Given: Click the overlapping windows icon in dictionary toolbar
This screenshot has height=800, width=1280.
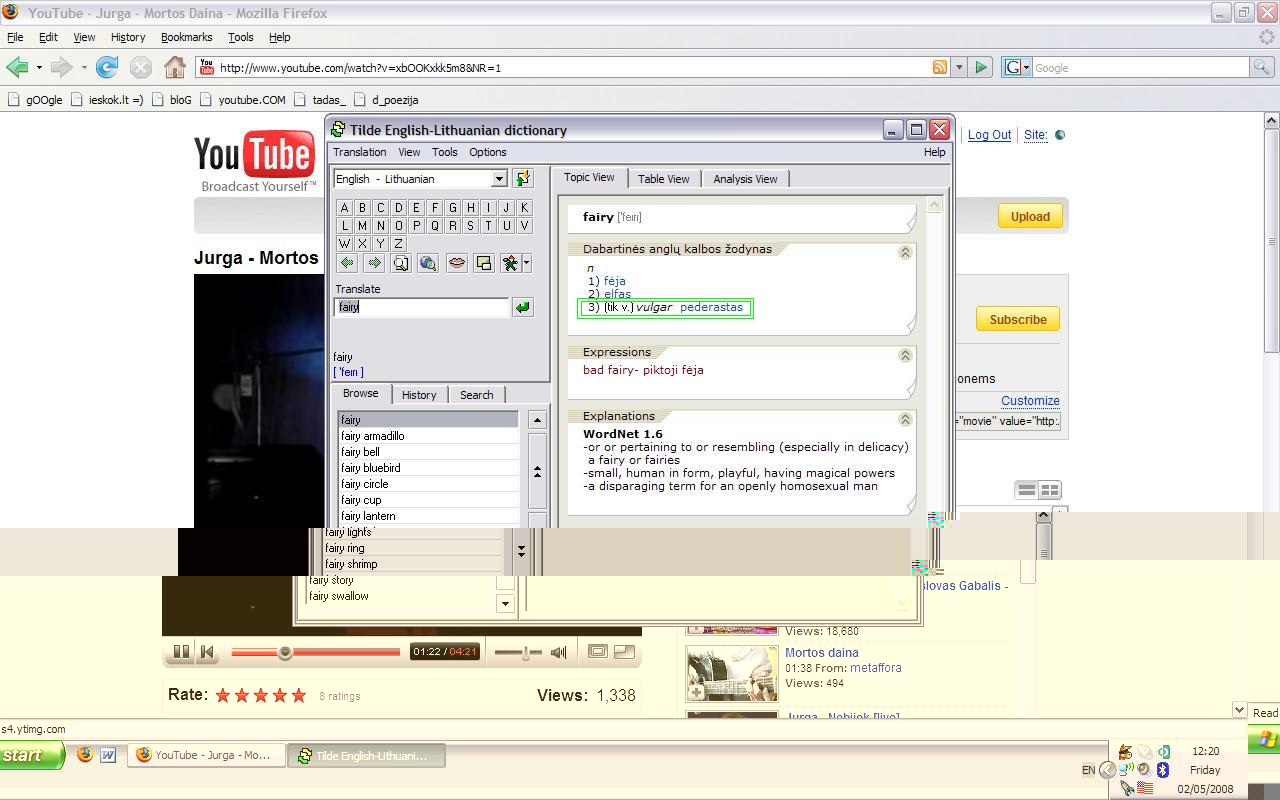Looking at the screenshot, I should 483,263.
